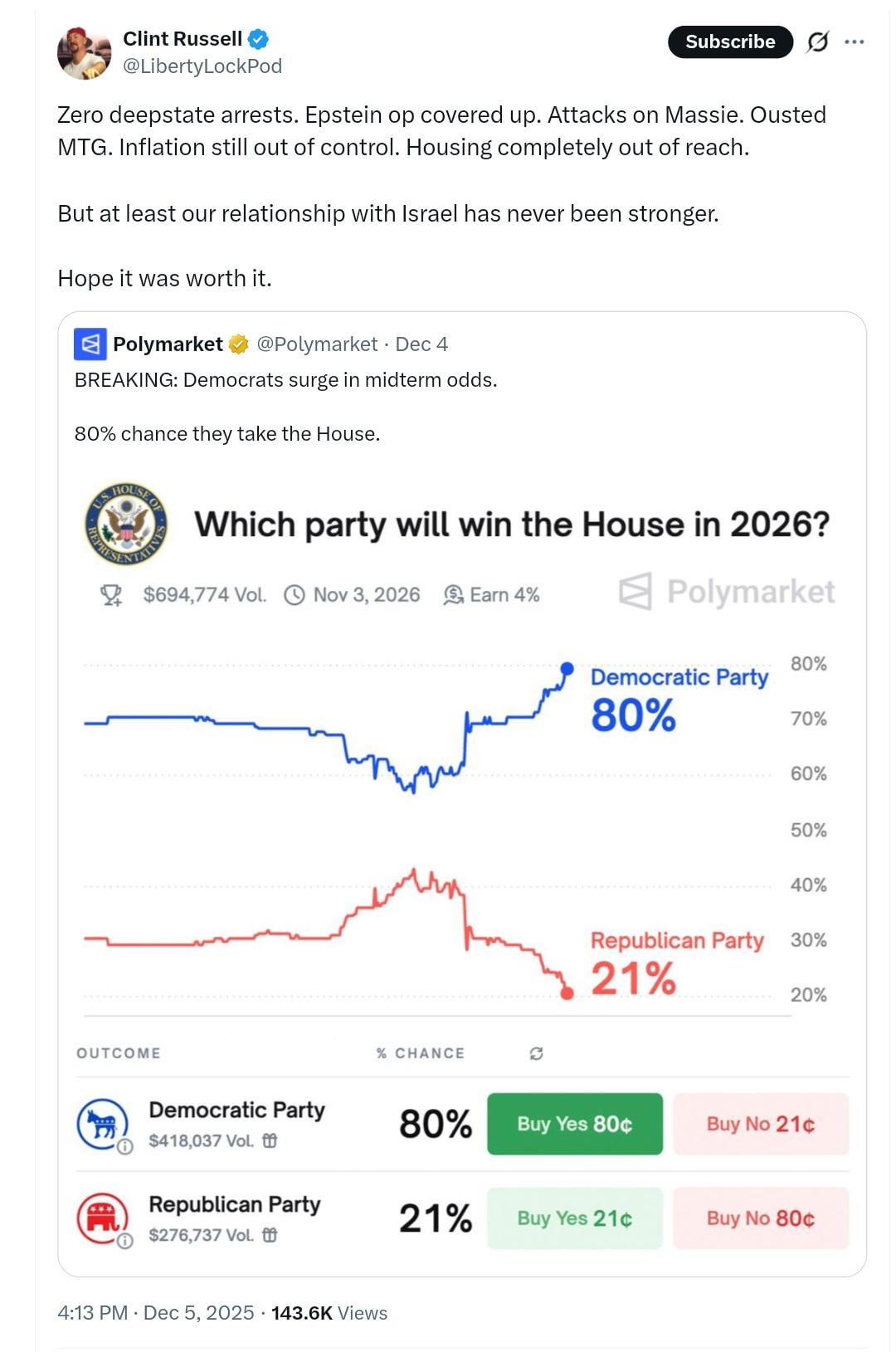Open the three-dot more options menu
This screenshot has height=1352, width=896.
[855, 41]
